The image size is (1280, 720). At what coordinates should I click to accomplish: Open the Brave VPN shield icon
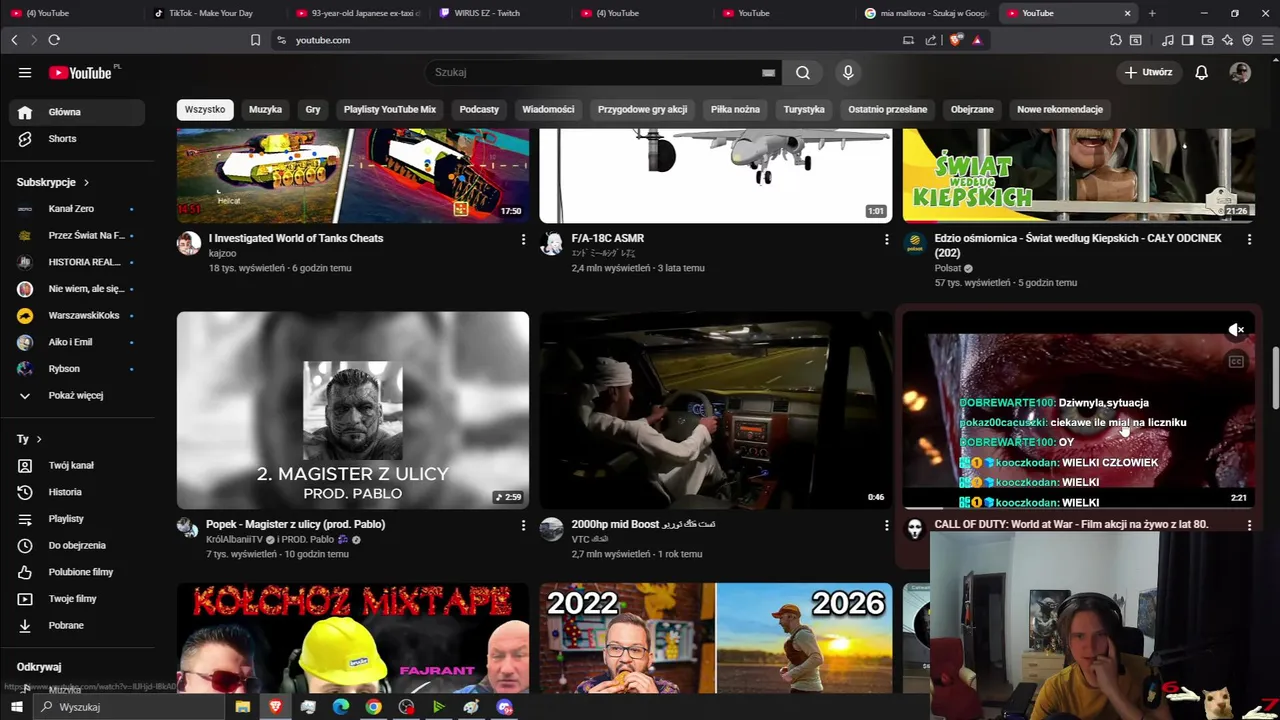click(x=1247, y=40)
